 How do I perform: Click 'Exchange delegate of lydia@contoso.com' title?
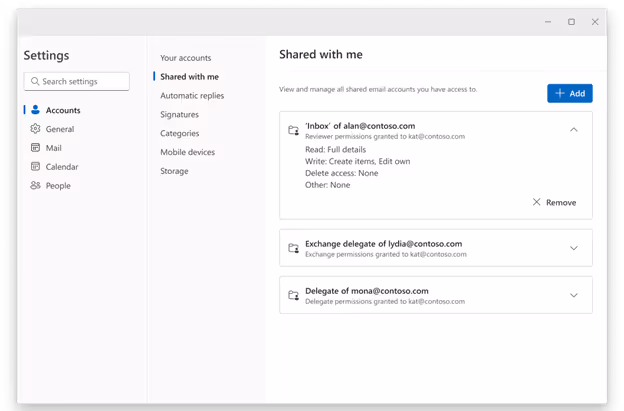coord(383,243)
